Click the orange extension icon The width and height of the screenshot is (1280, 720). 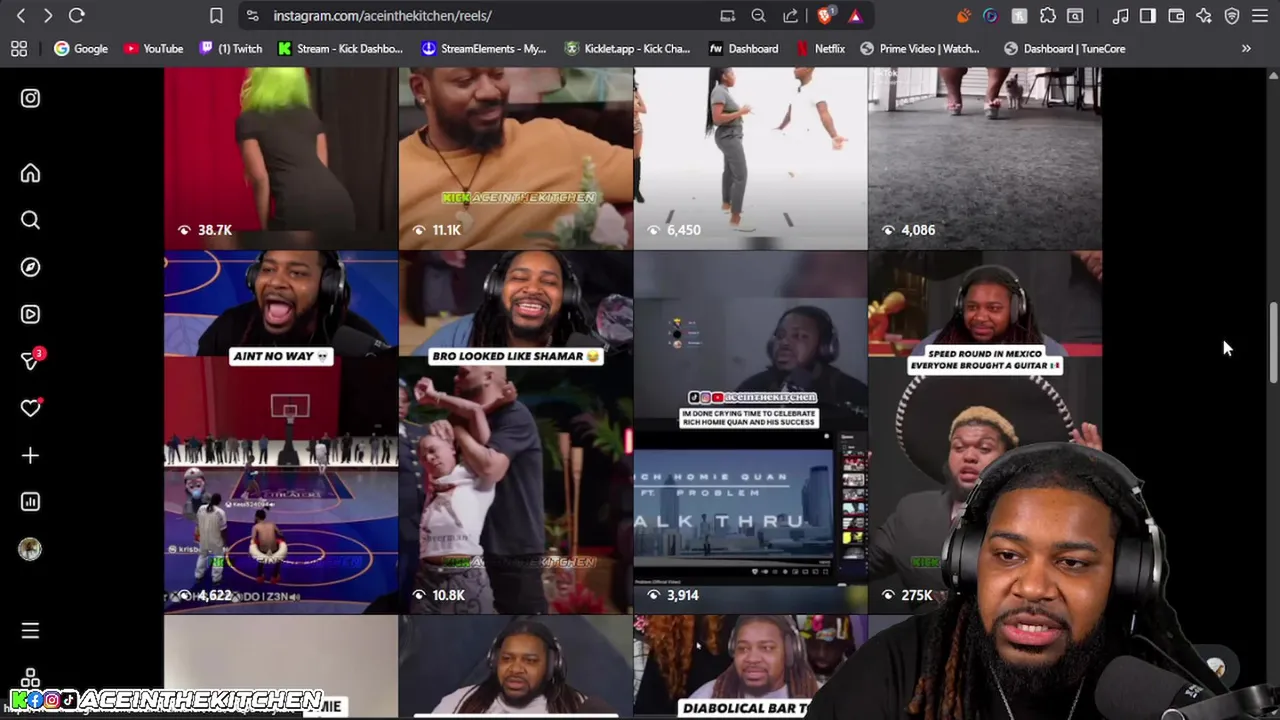964,15
